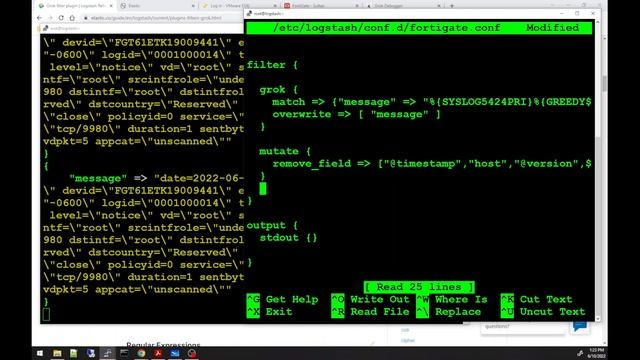Launch Adobe Acrobat from the taskbar
Viewport: 640px width, 360px height.
click(x=158, y=353)
